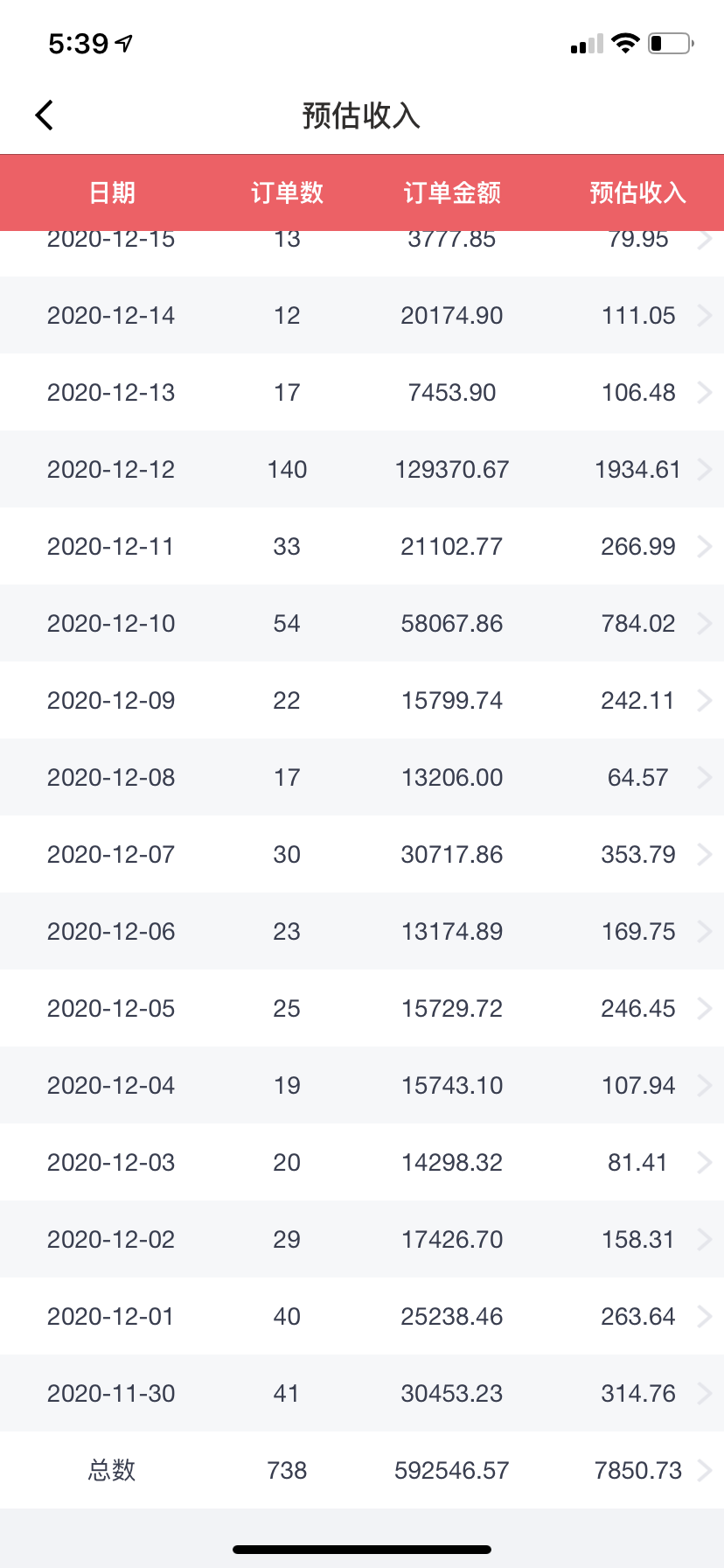Select the 订单数 column header
Viewport: 724px width, 1568px height.
[287, 192]
